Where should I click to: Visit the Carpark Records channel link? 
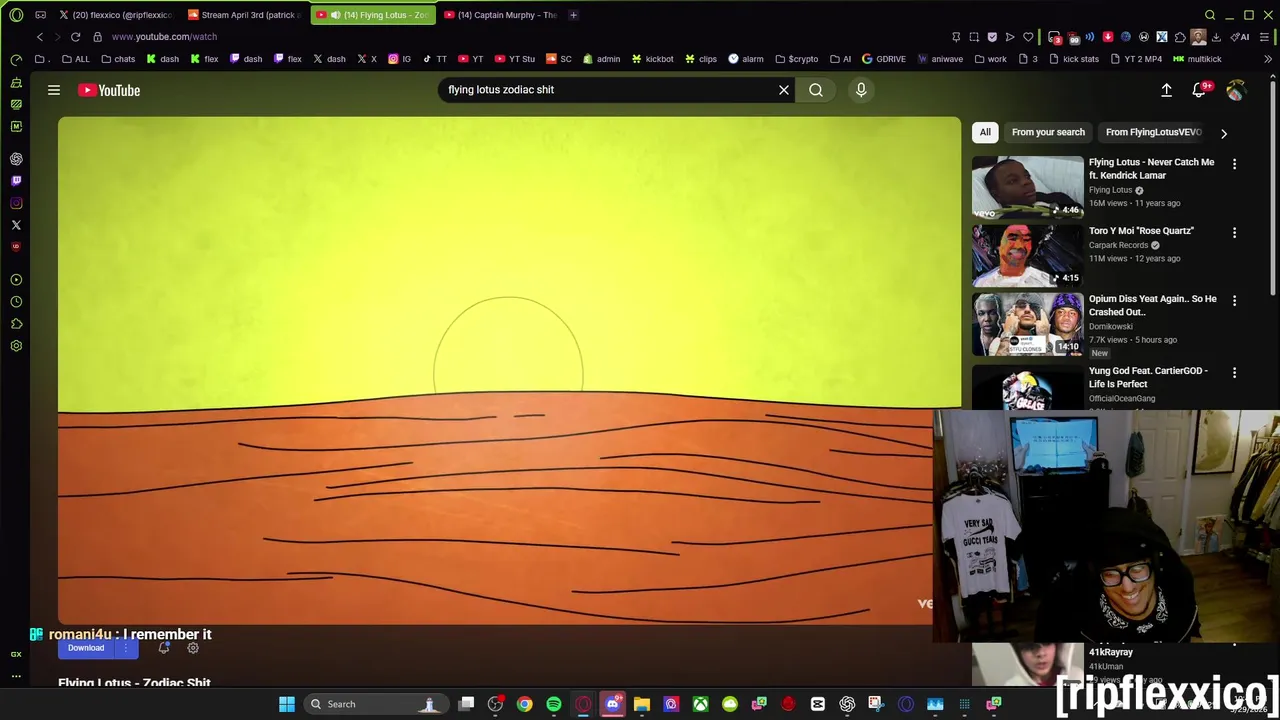point(1118,245)
